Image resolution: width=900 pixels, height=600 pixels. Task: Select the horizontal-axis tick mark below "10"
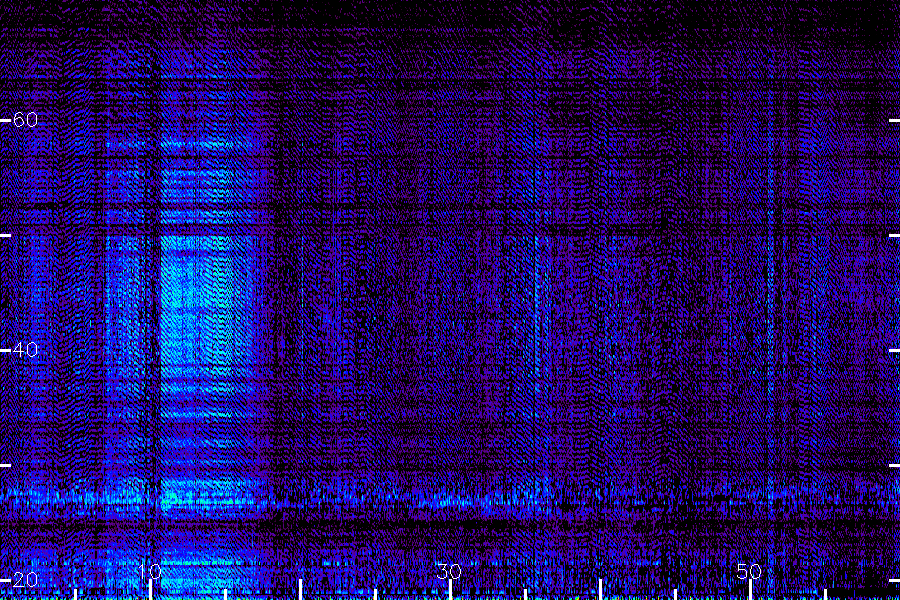[150, 590]
